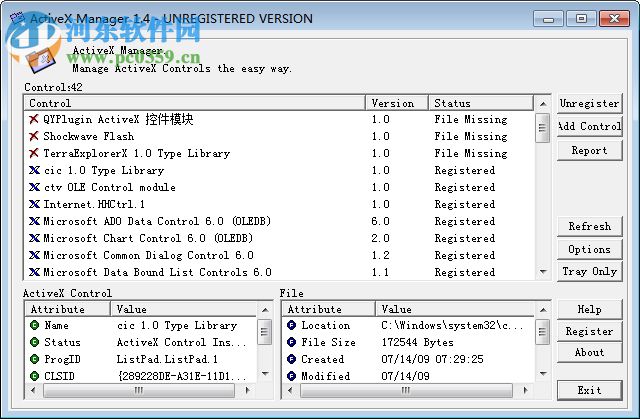This screenshot has width=640, height=419.
Task: Click ActiveX Control panel horizontal scrollbar thumb
Action: click(139, 390)
